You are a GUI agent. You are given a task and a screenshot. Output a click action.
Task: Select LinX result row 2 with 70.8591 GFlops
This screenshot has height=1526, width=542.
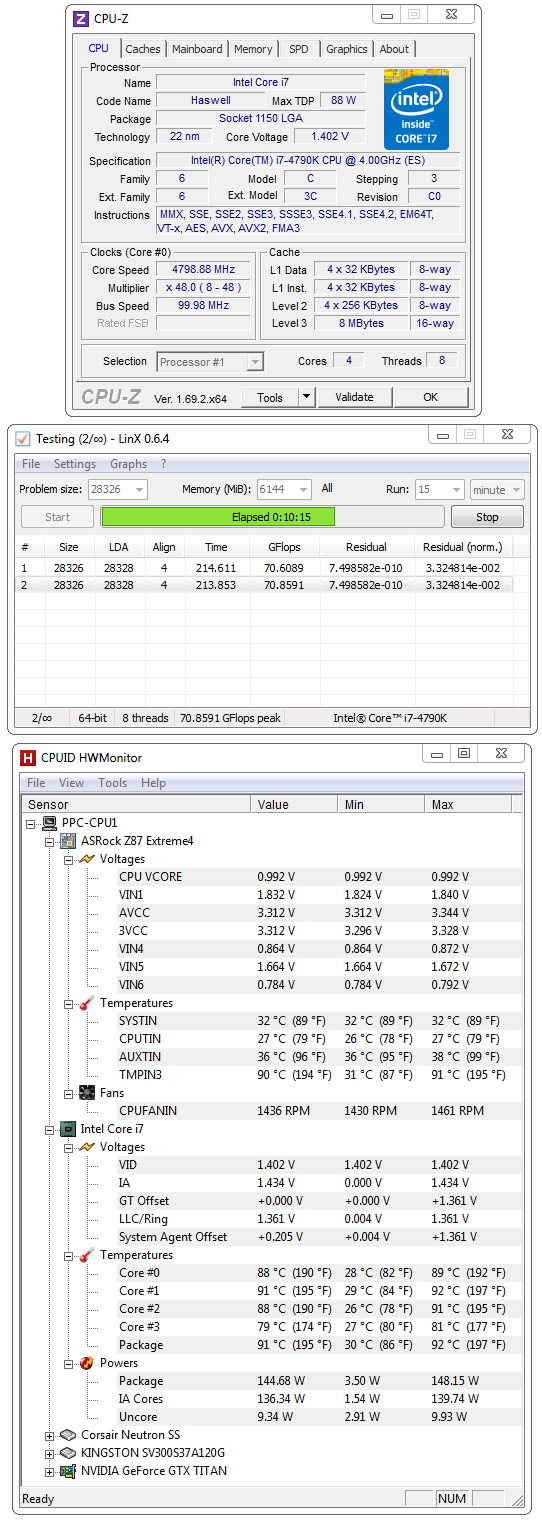point(264,585)
